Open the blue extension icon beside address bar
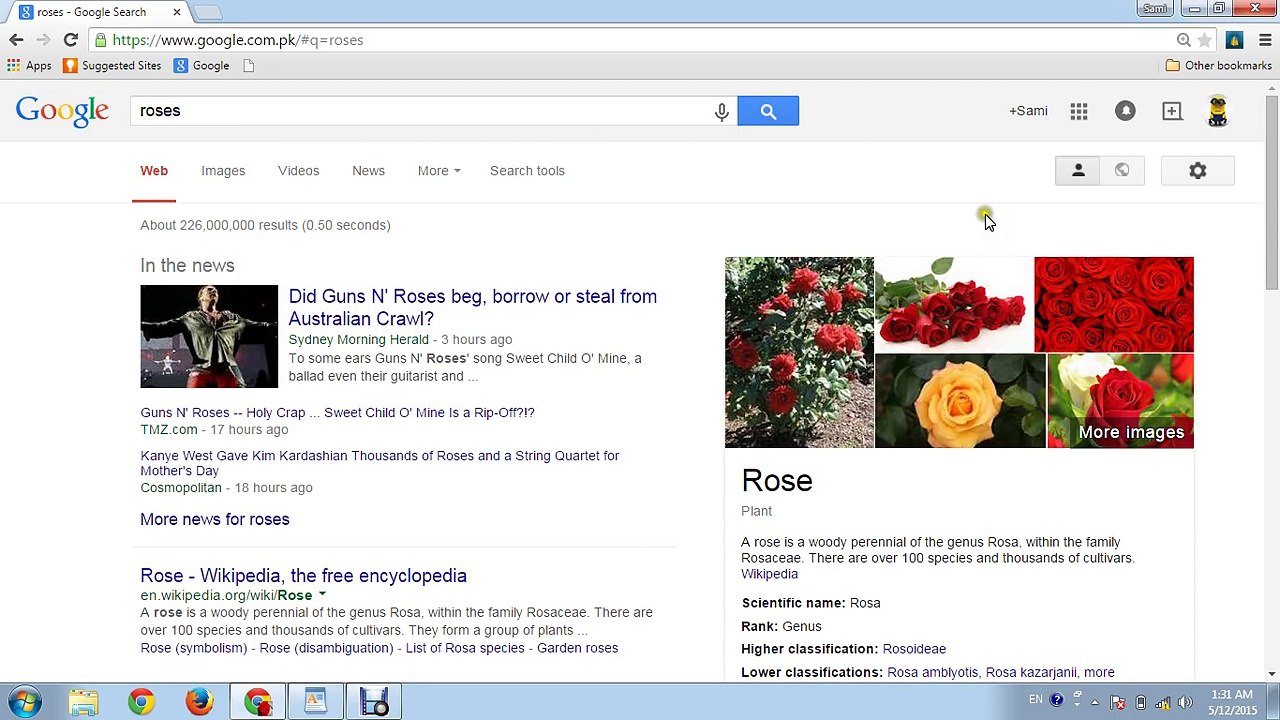This screenshot has width=1280, height=720. click(1234, 40)
